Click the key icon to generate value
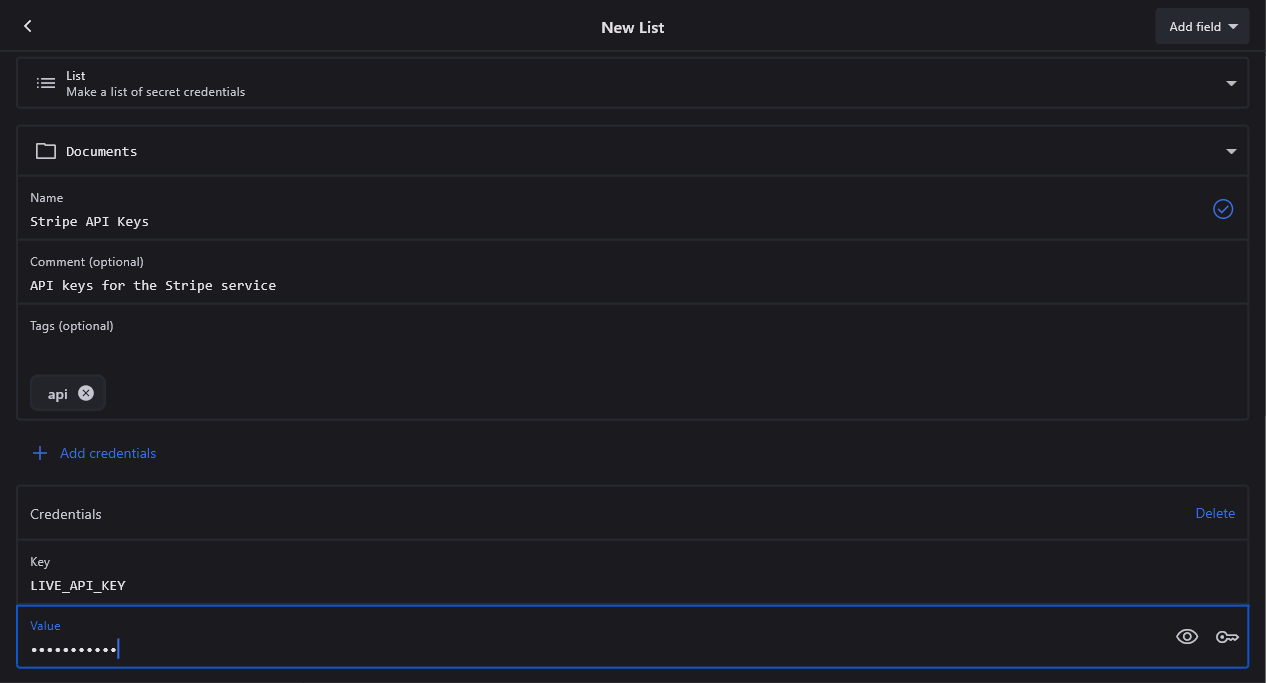This screenshot has height=683, width=1266. coord(1227,637)
